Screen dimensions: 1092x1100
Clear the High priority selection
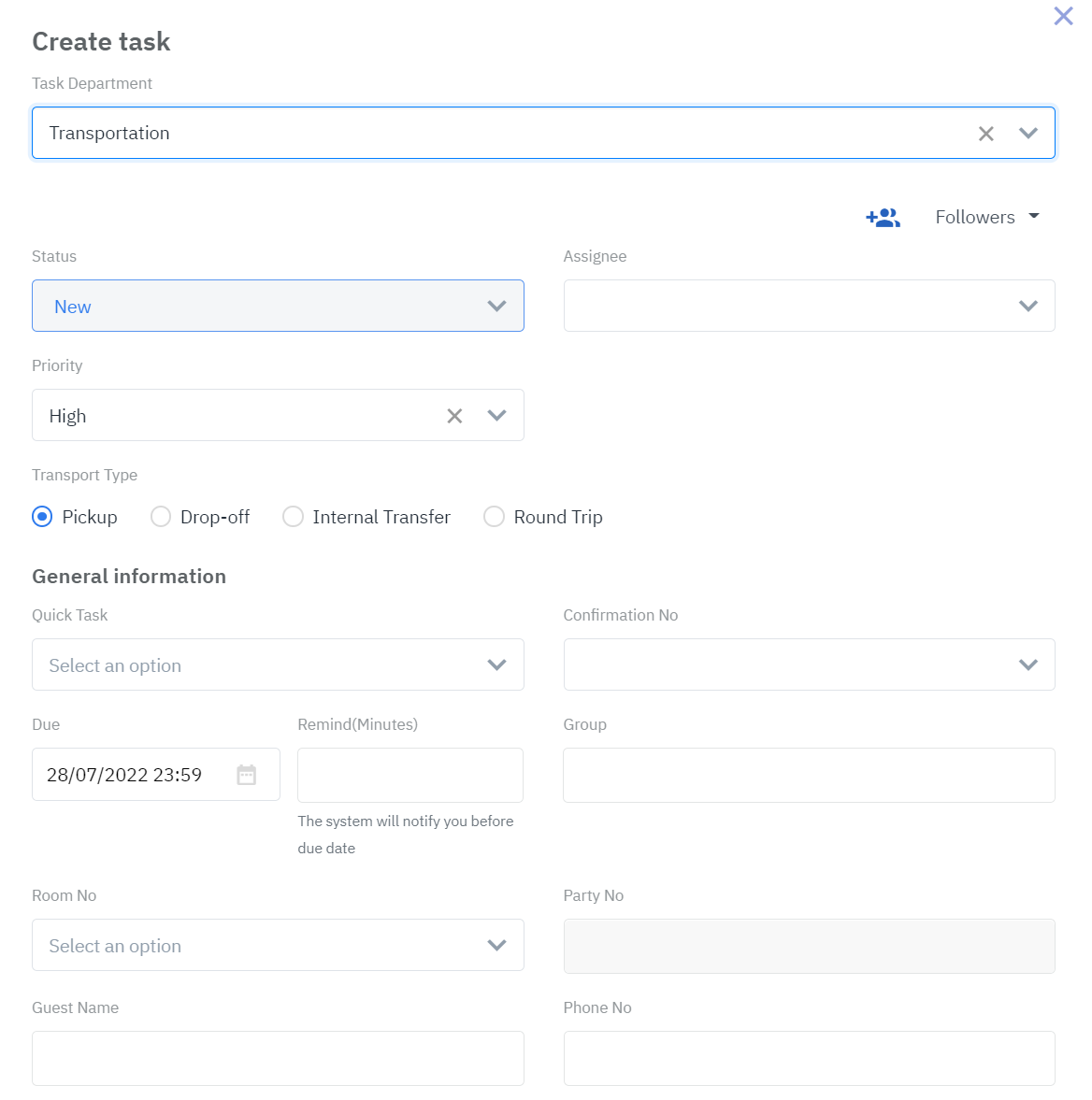pyautogui.click(x=454, y=416)
